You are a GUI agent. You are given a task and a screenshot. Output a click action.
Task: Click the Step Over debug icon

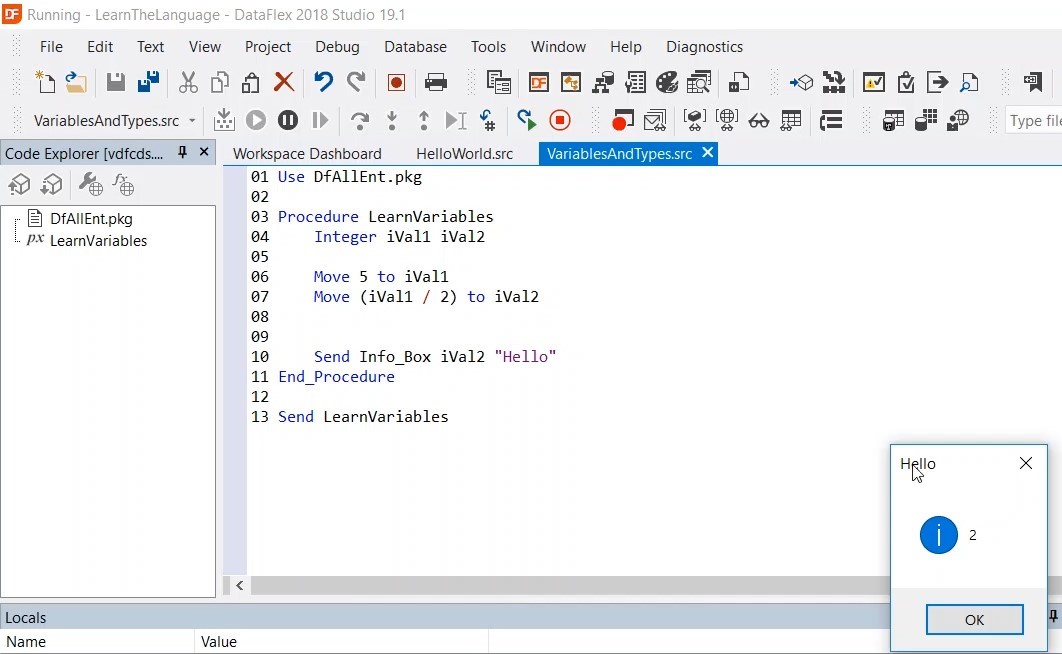click(359, 121)
